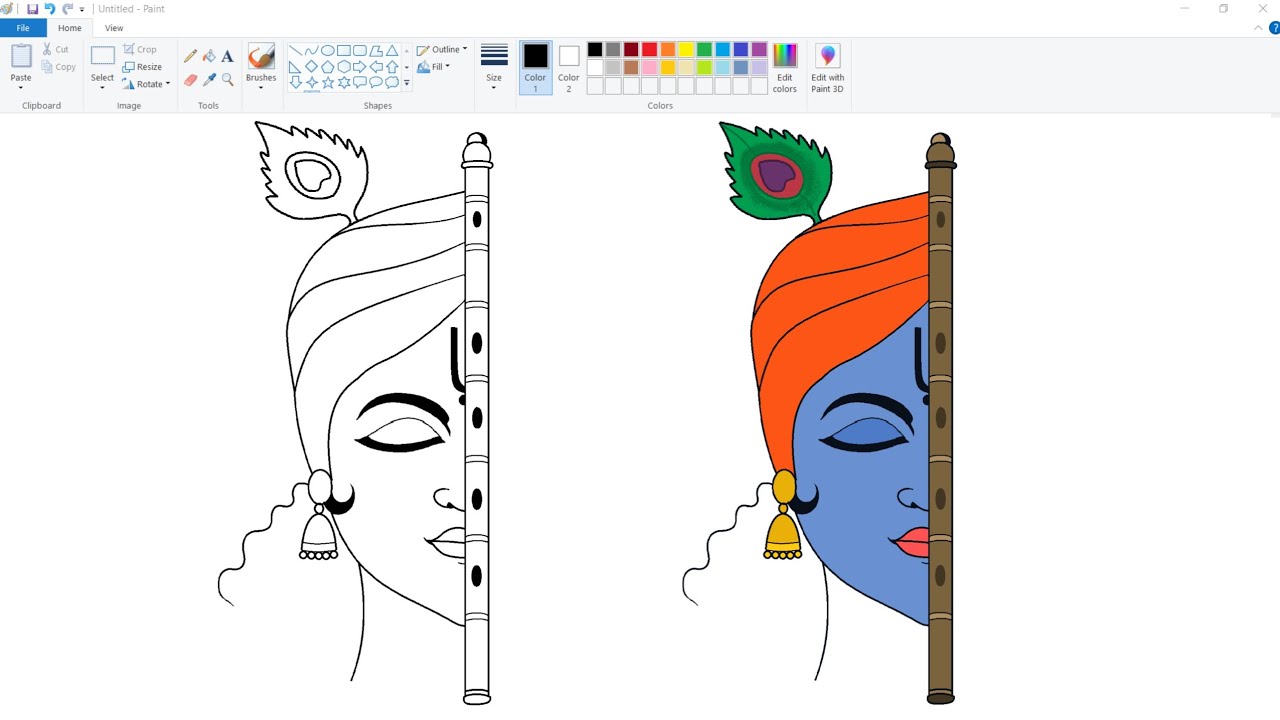Image resolution: width=1280 pixels, height=720 pixels.
Task: Choose the Down arrow shape
Action: click(295, 82)
